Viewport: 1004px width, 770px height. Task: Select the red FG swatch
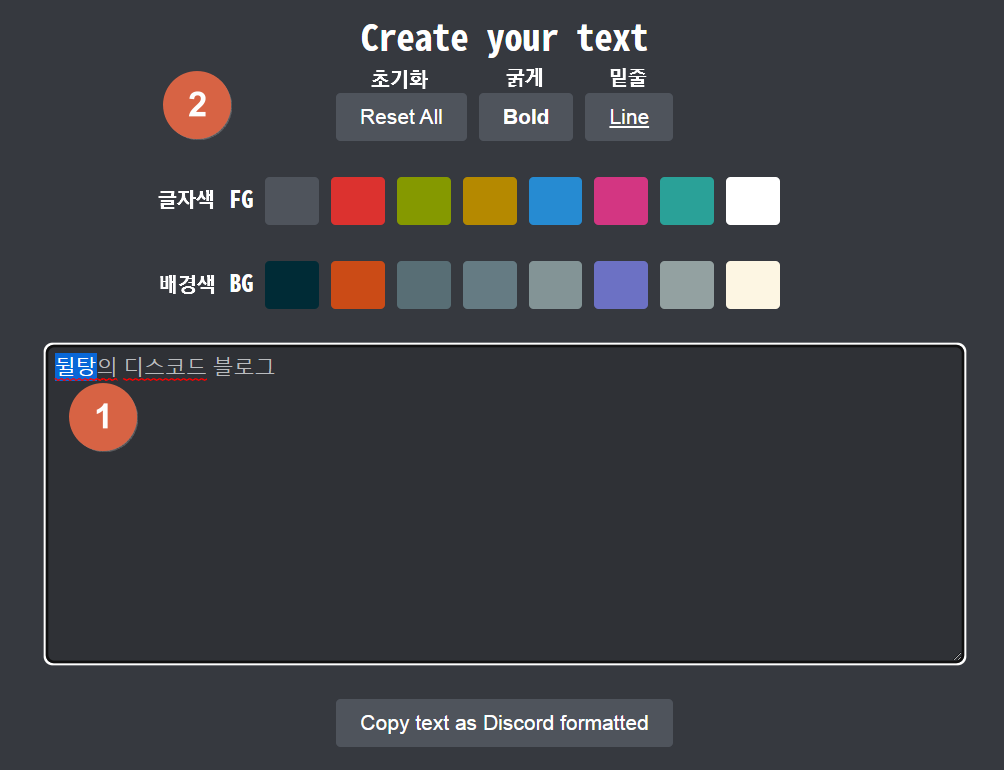(x=358, y=201)
